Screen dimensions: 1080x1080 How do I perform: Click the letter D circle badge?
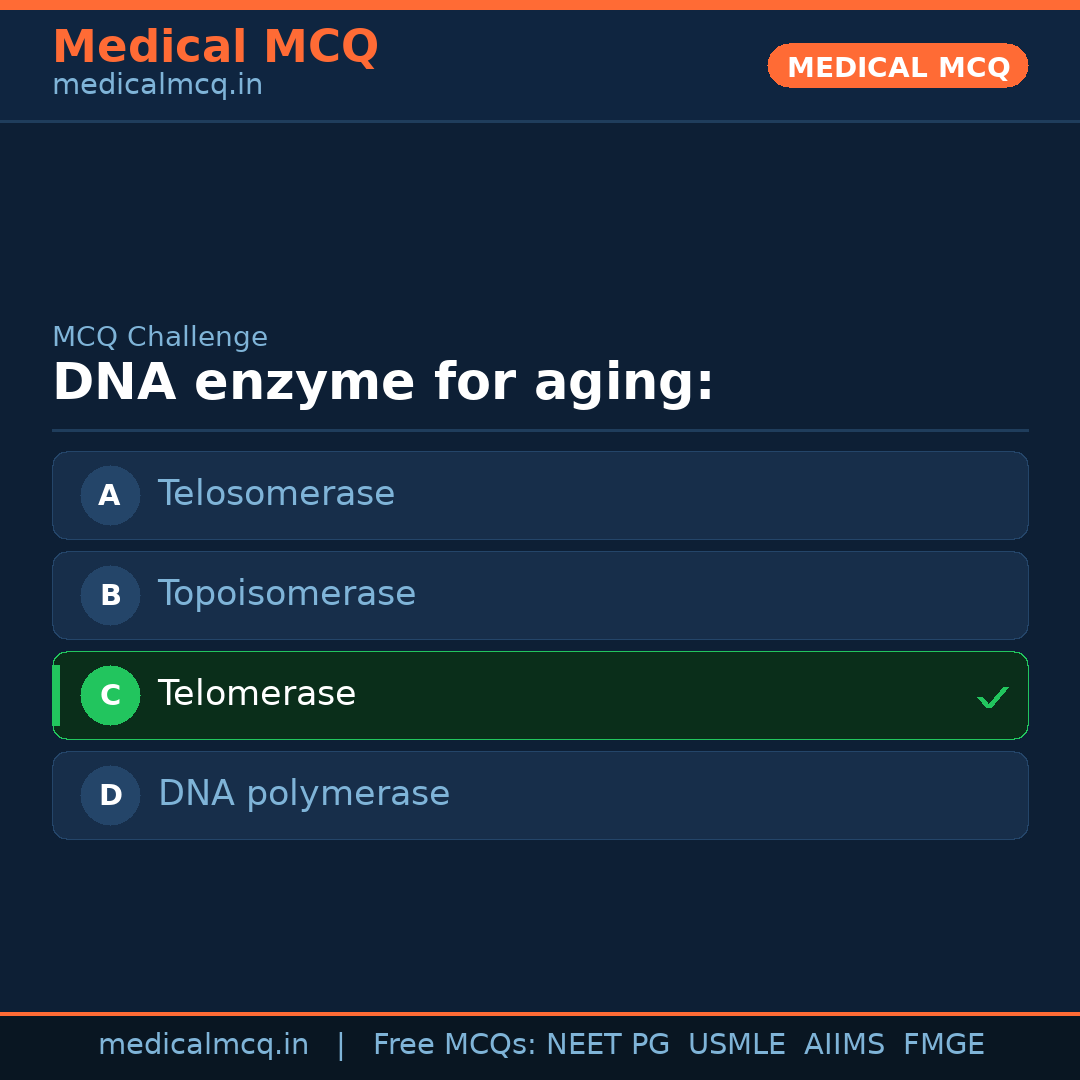(110, 795)
